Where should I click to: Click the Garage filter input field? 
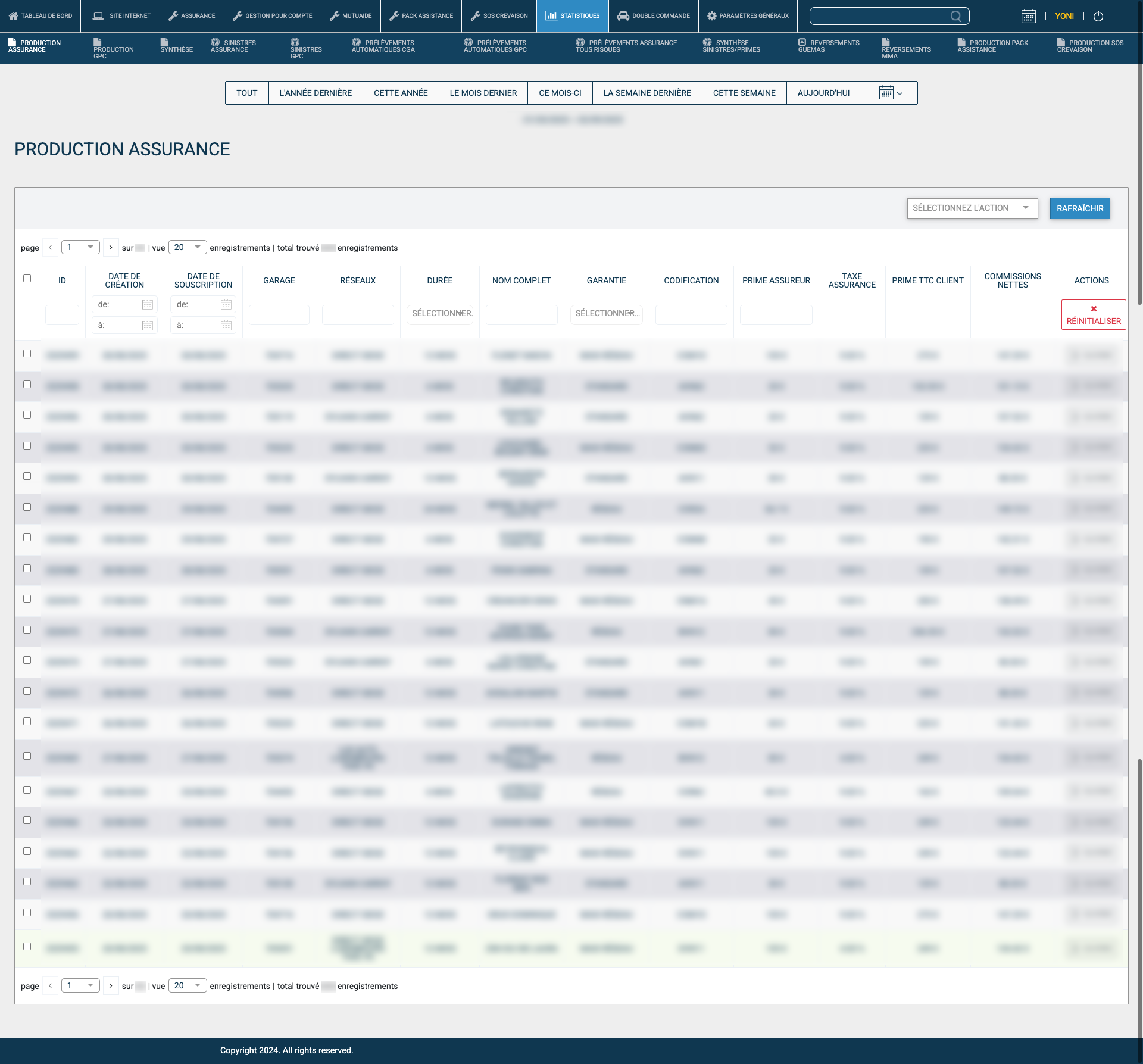click(x=279, y=315)
